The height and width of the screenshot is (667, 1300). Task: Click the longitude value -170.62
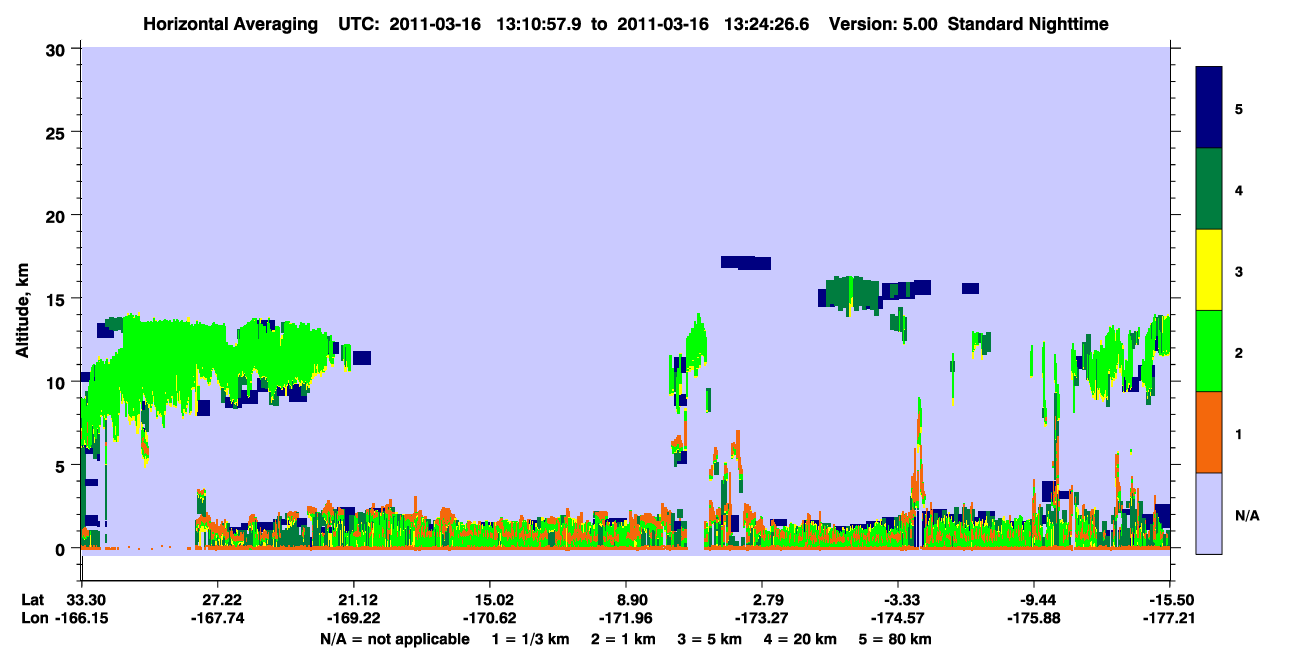(x=490, y=618)
